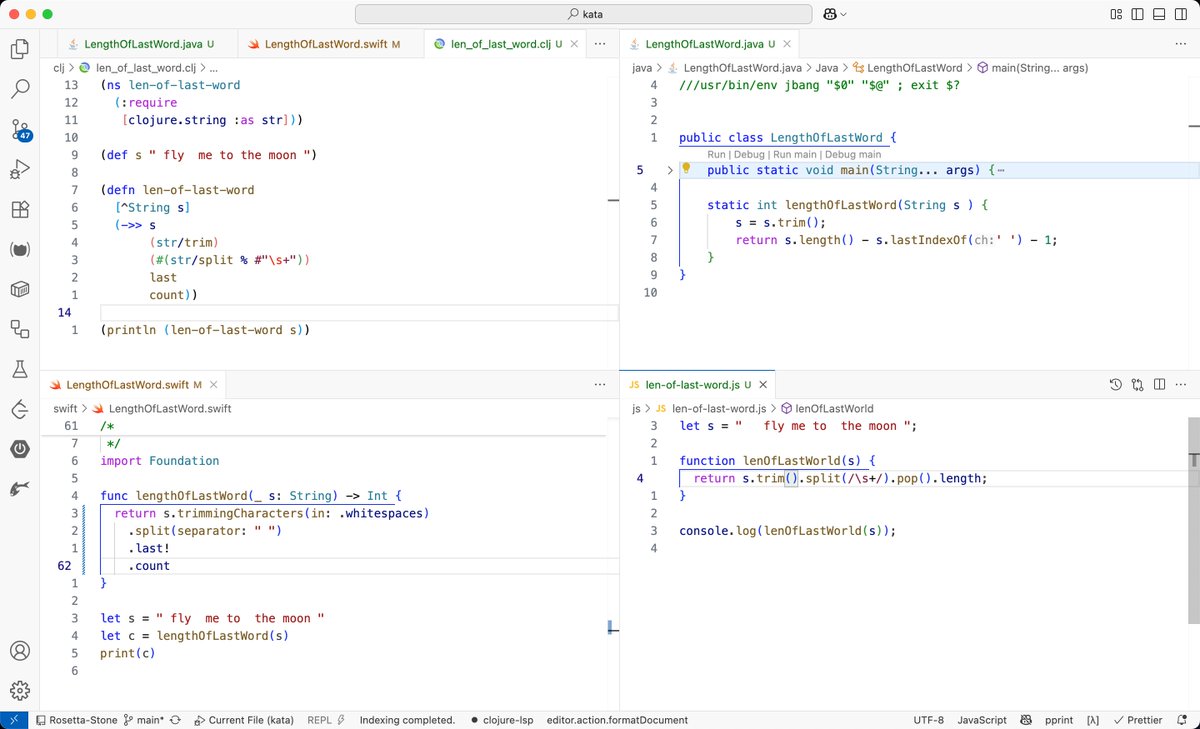Viewport: 1200px width, 729px height.
Task: Open the Run and Debug view
Action: (x=20, y=170)
